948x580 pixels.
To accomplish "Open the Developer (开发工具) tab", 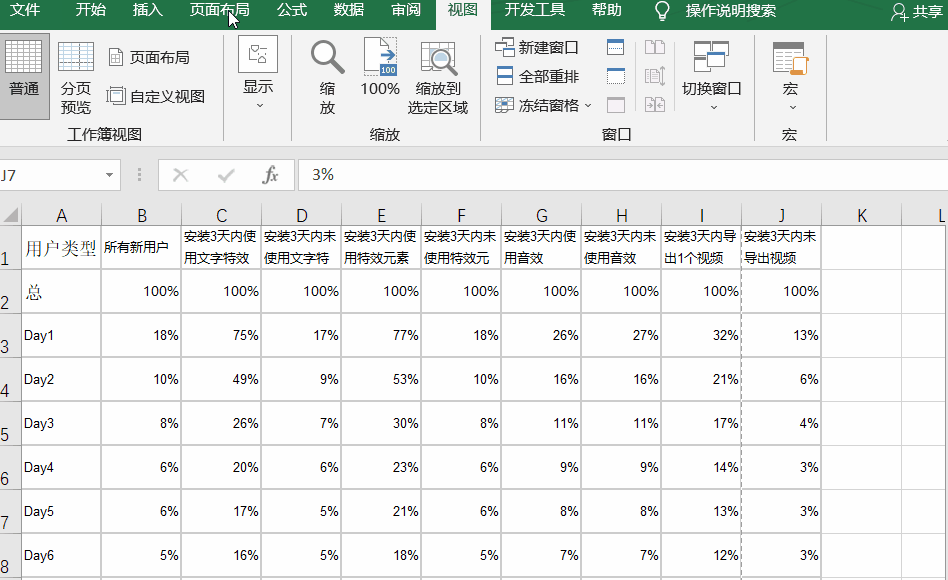I will 534,10.
